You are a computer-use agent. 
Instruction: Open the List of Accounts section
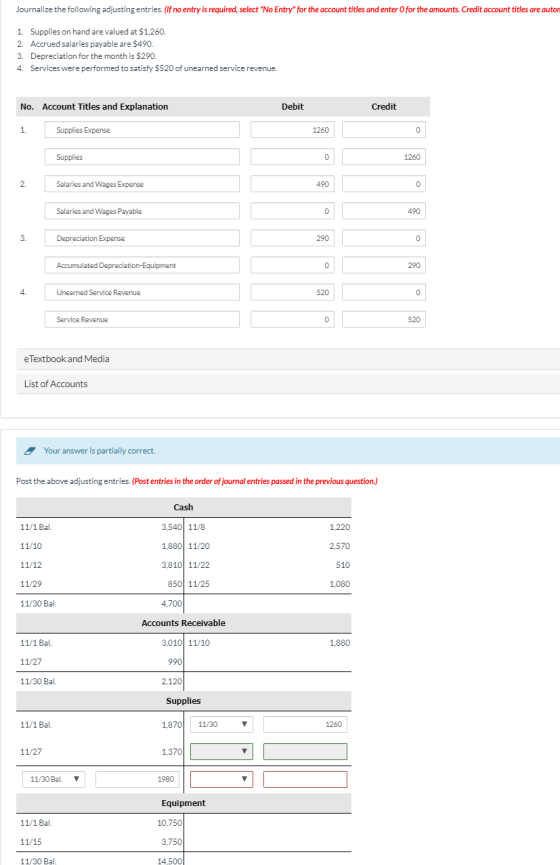click(x=288, y=383)
